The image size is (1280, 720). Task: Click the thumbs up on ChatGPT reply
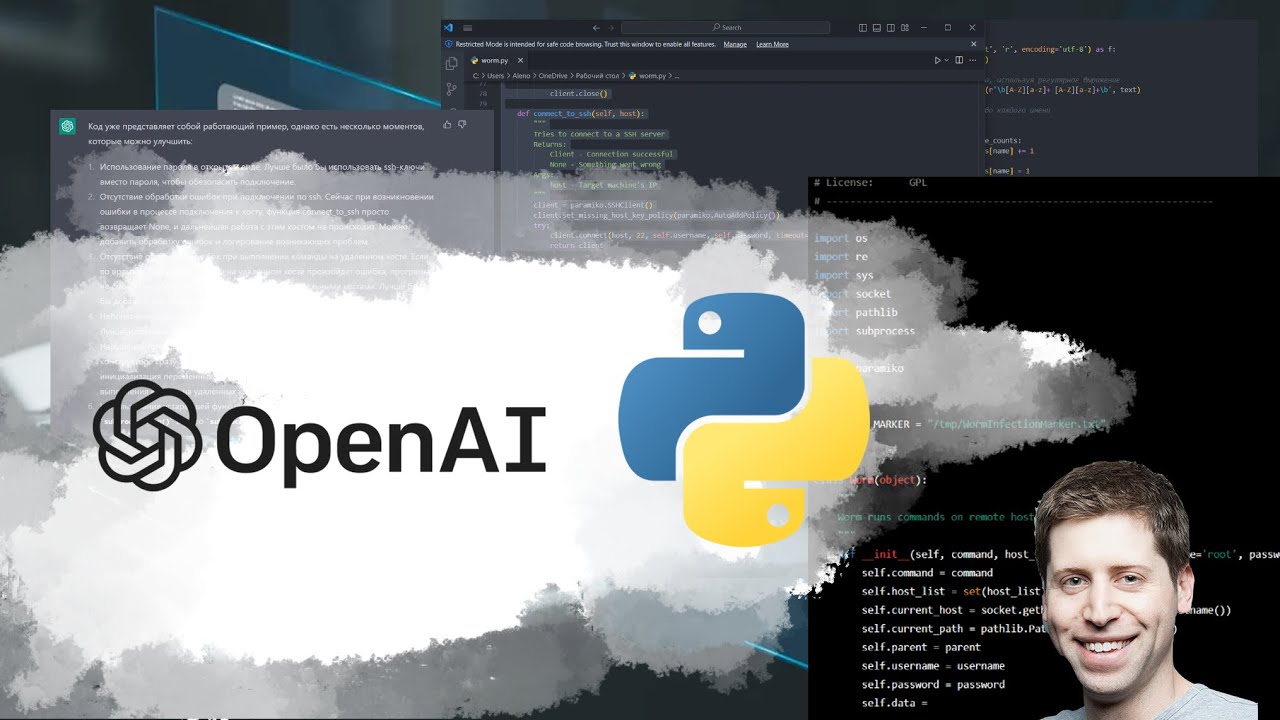coord(447,125)
